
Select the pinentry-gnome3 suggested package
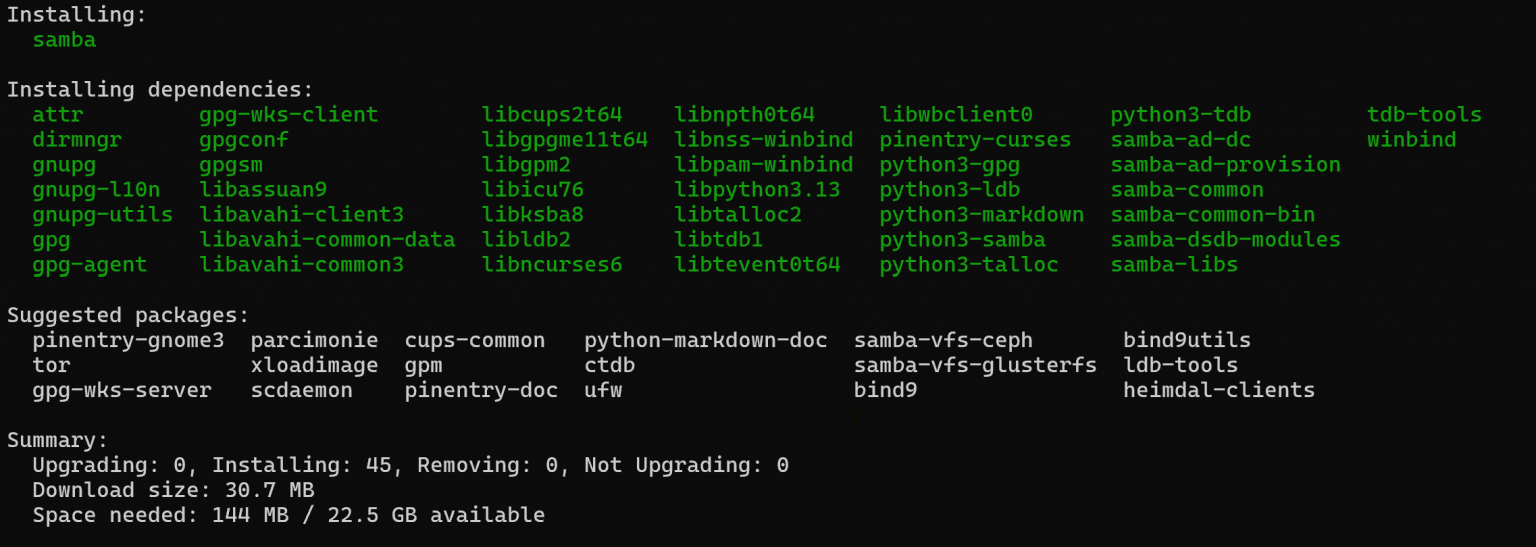(x=128, y=340)
